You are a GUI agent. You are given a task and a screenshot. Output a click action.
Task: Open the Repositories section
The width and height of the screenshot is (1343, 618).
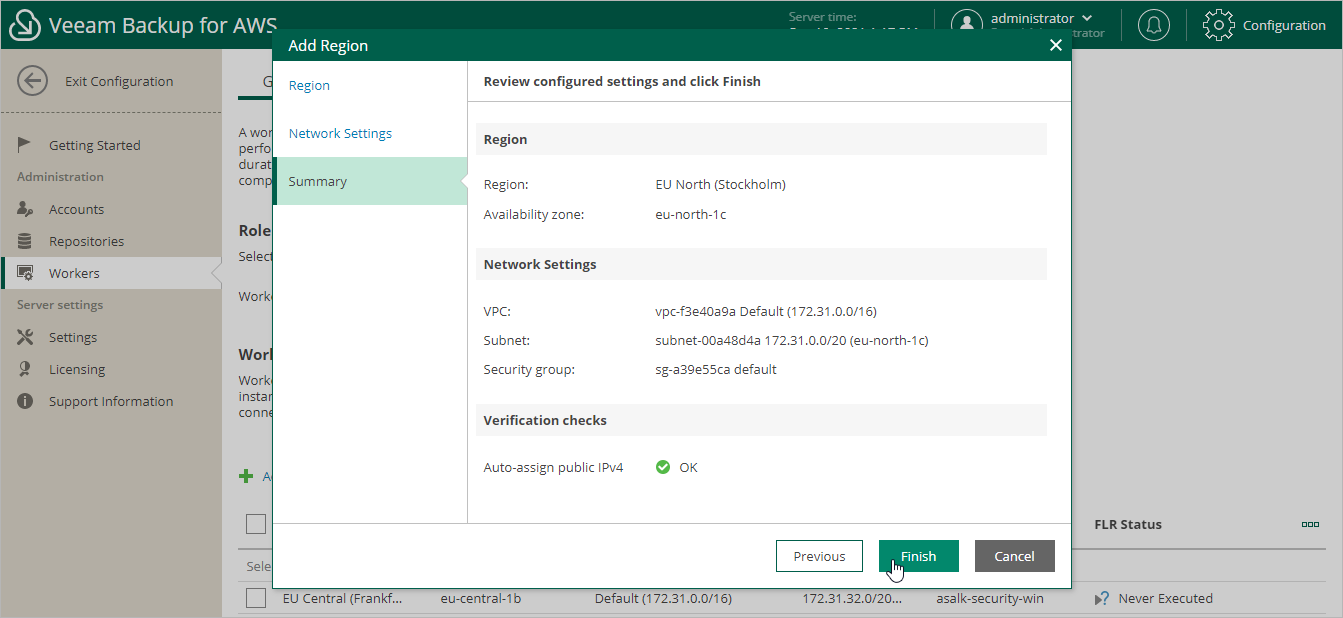[86, 241]
